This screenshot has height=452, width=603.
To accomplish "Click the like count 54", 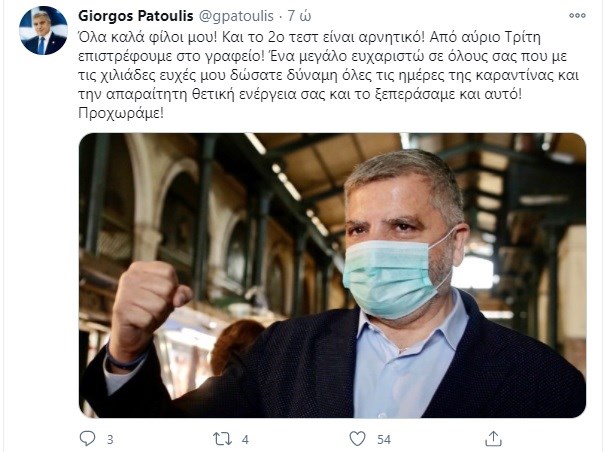I will pyautogui.click(x=384, y=439).
